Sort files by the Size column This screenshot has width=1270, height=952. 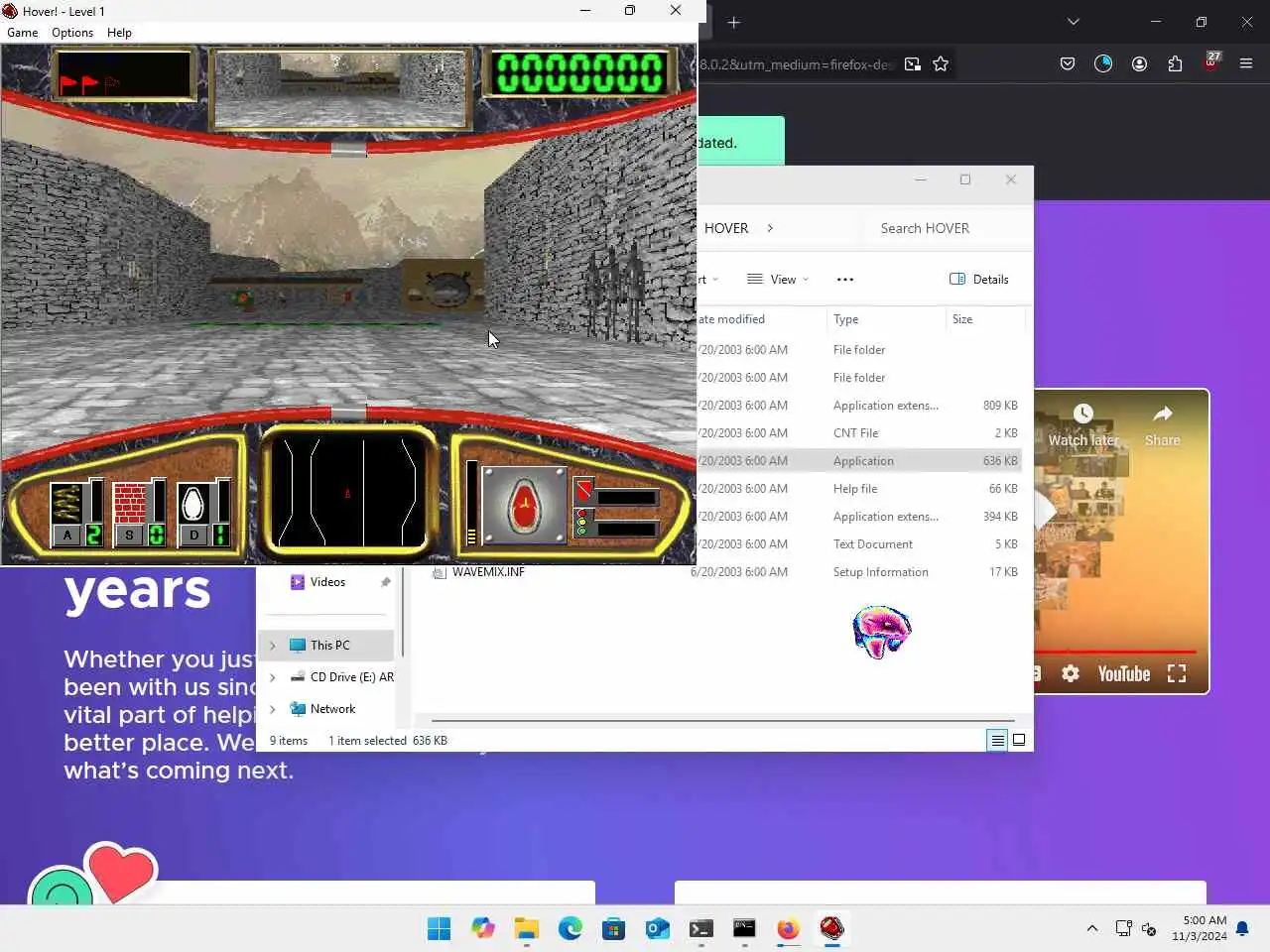[984, 319]
